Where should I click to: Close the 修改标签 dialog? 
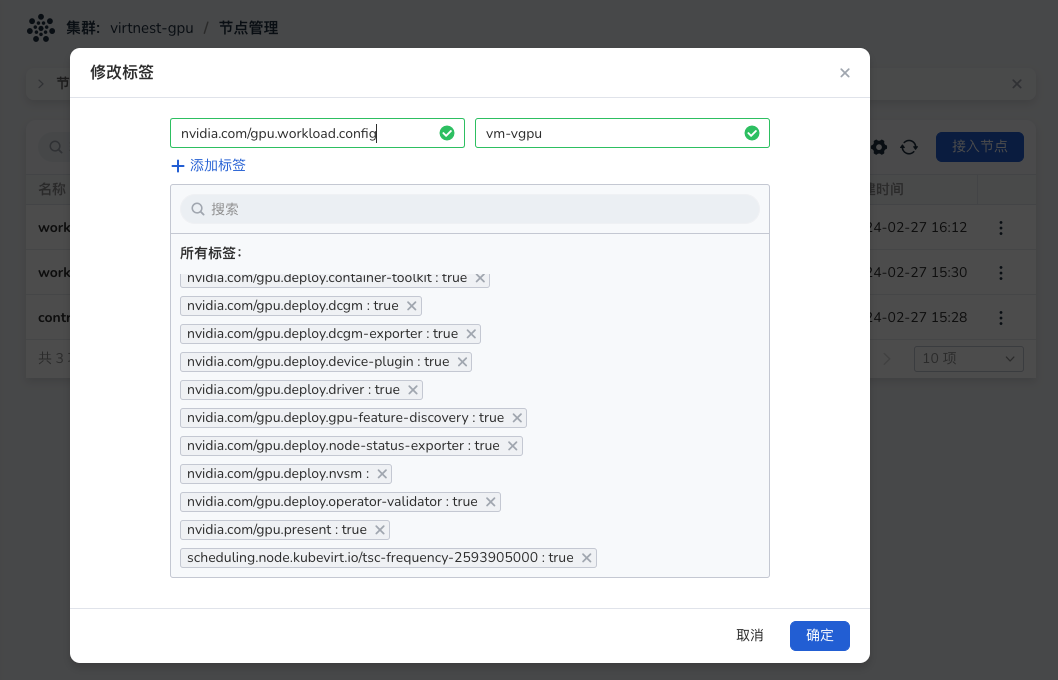tap(845, 73)
